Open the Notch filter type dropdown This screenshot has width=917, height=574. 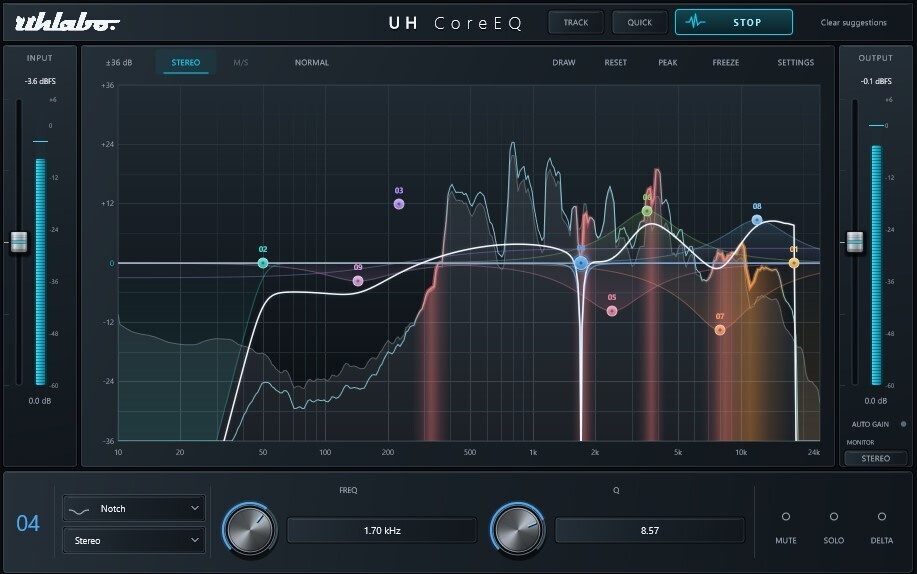134,508
